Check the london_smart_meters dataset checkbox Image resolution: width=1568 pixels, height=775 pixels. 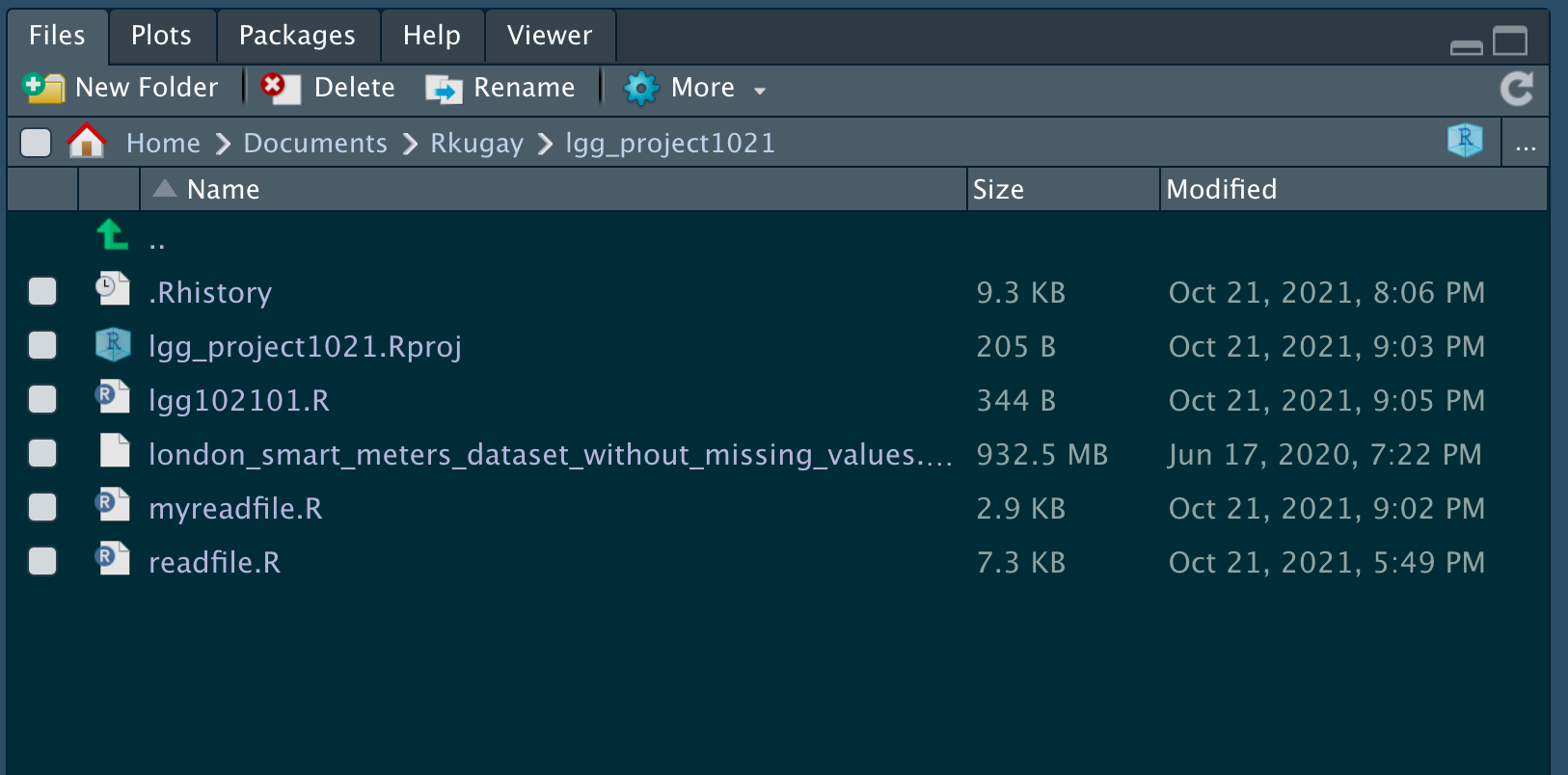[x=42, y=453]
